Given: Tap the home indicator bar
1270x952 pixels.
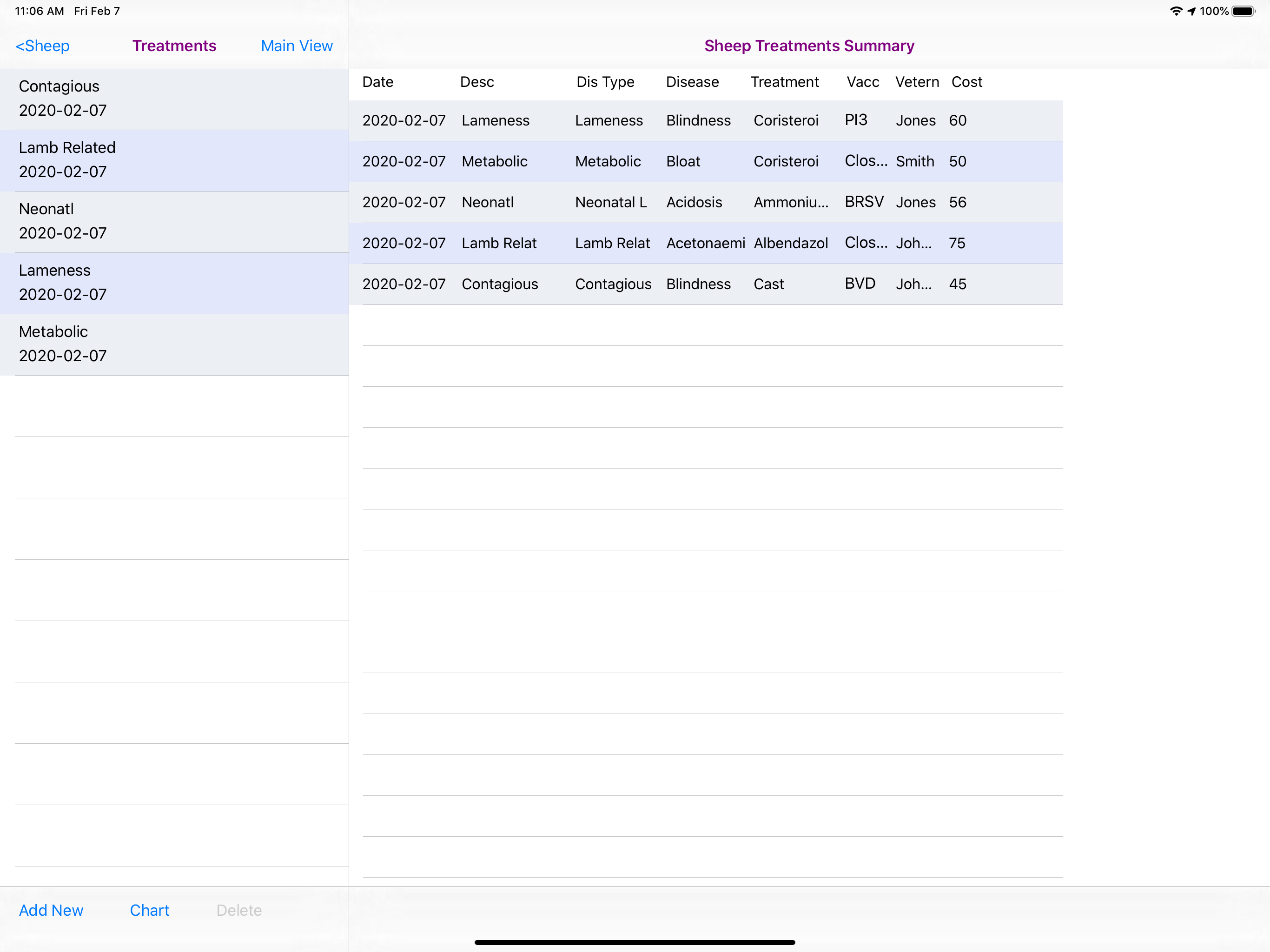Looking at the screenshot, I should 635,942.
